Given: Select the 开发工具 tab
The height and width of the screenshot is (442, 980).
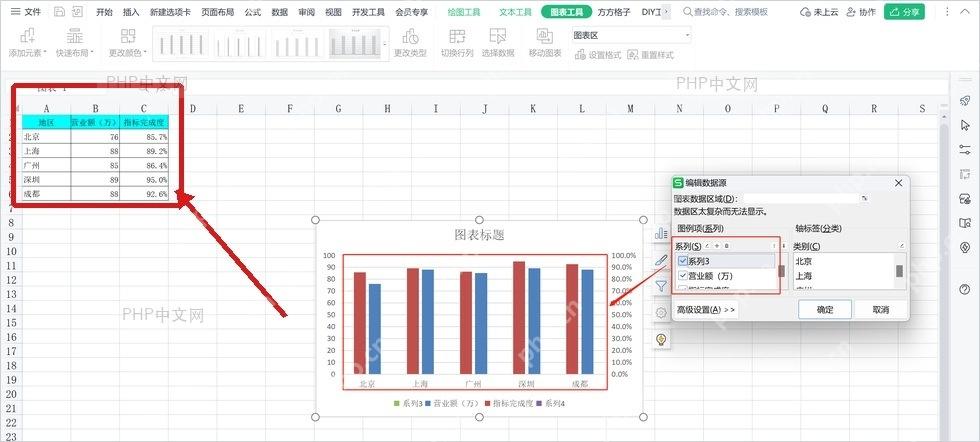Looking at the screenshot, I should 369,12.
